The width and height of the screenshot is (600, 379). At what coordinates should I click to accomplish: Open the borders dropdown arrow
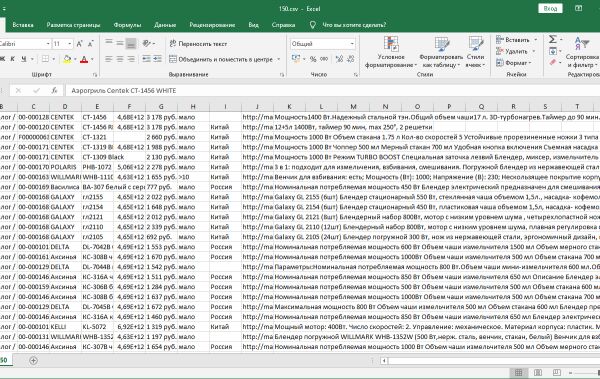coord(54,59)
